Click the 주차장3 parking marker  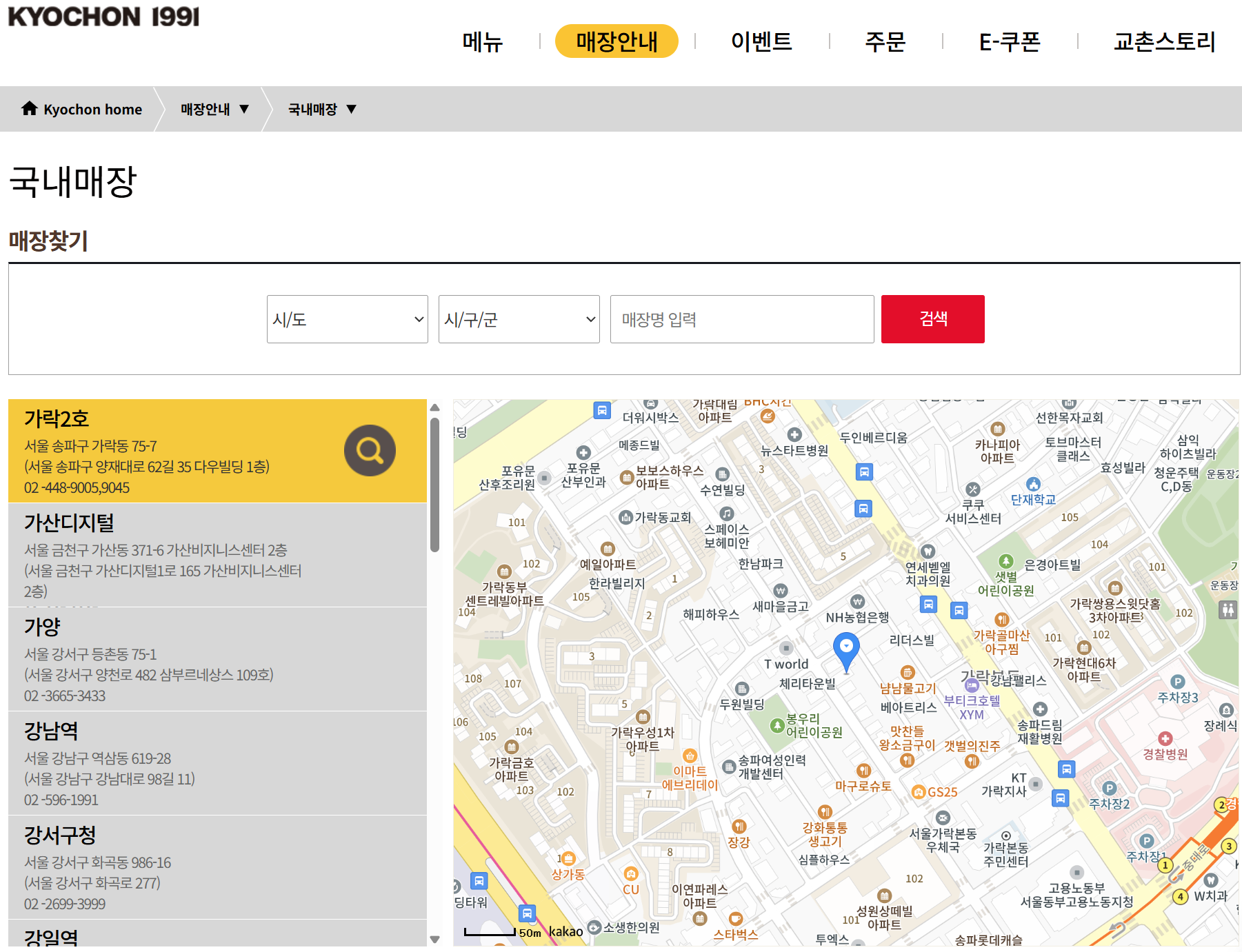(1178, 682)
